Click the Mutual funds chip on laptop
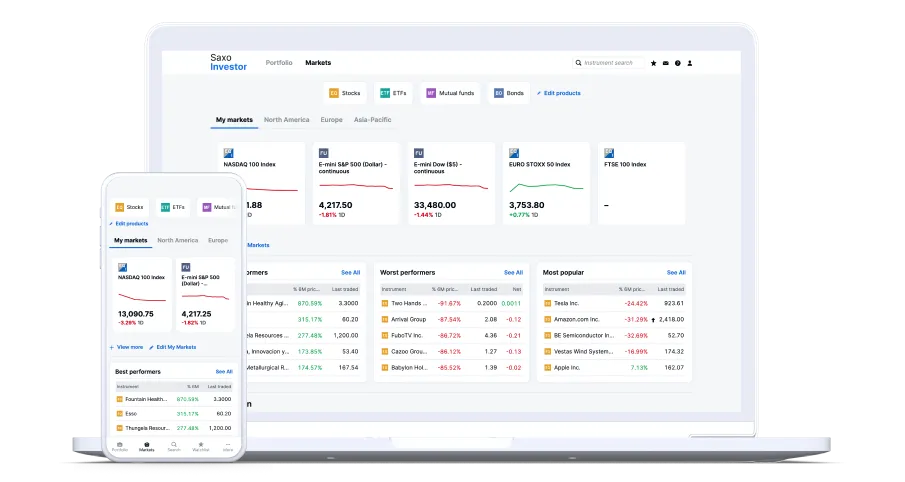 (450, 93)
